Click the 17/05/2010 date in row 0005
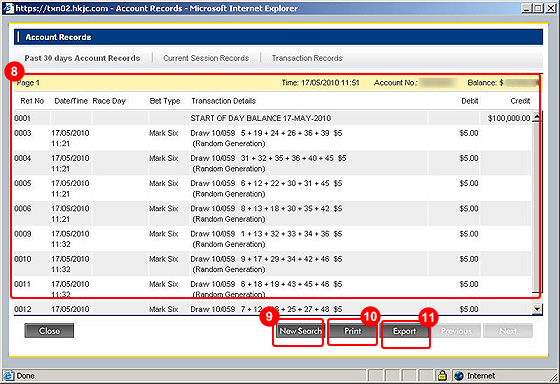The width and height of the screenshot is (560, 384). [70, 183]
